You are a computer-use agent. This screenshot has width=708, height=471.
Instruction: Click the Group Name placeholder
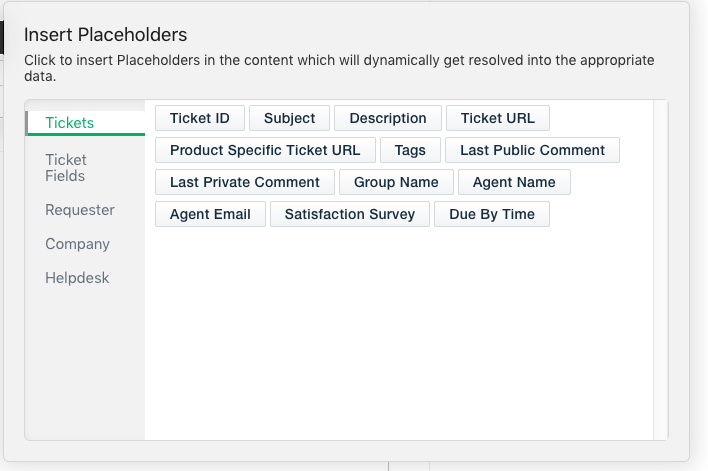[x=396, y=182]
